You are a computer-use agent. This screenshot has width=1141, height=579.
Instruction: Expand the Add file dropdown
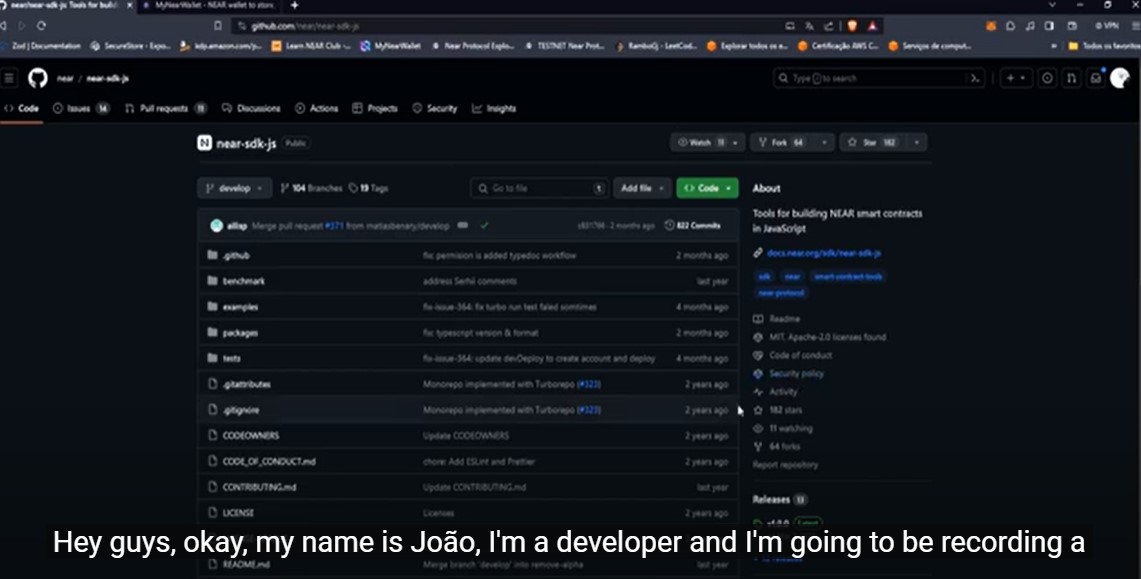641,188
